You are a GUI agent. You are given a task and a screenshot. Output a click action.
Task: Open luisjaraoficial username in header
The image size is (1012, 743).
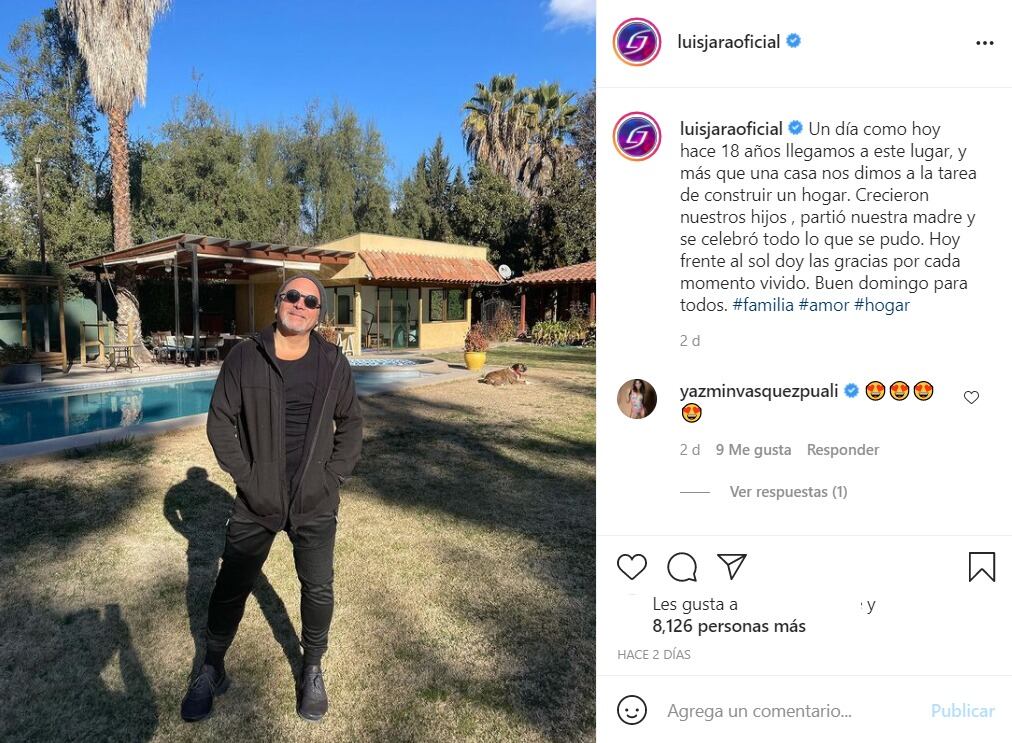pos(729,42)
